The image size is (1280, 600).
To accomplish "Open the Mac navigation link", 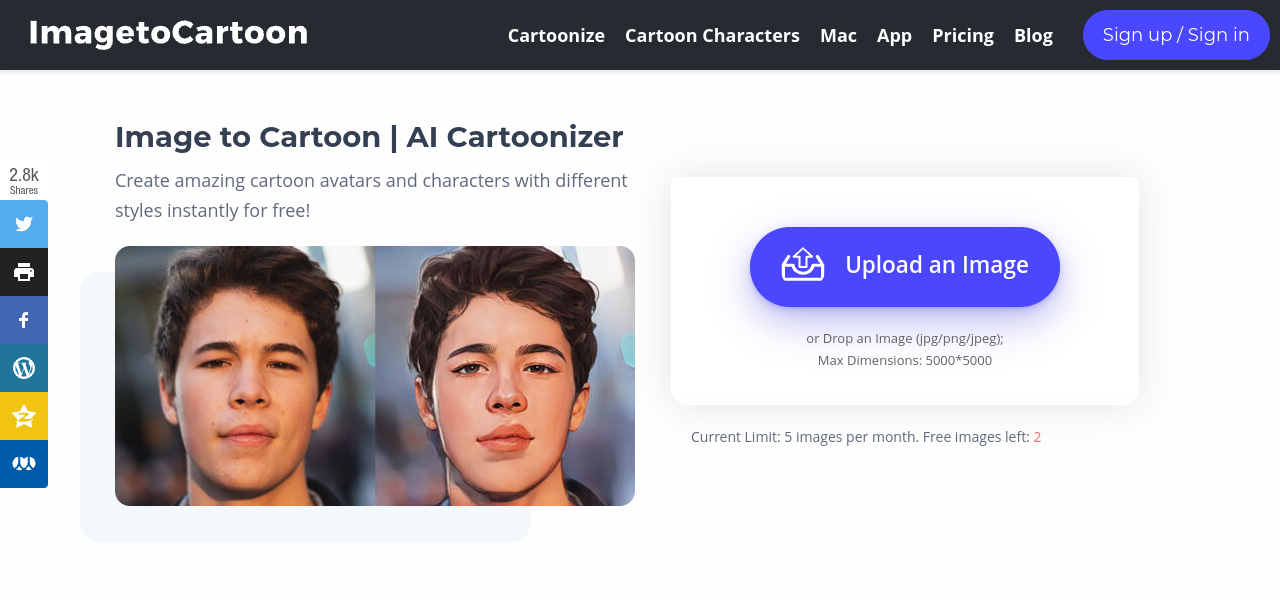I will (x=838, y=36).
